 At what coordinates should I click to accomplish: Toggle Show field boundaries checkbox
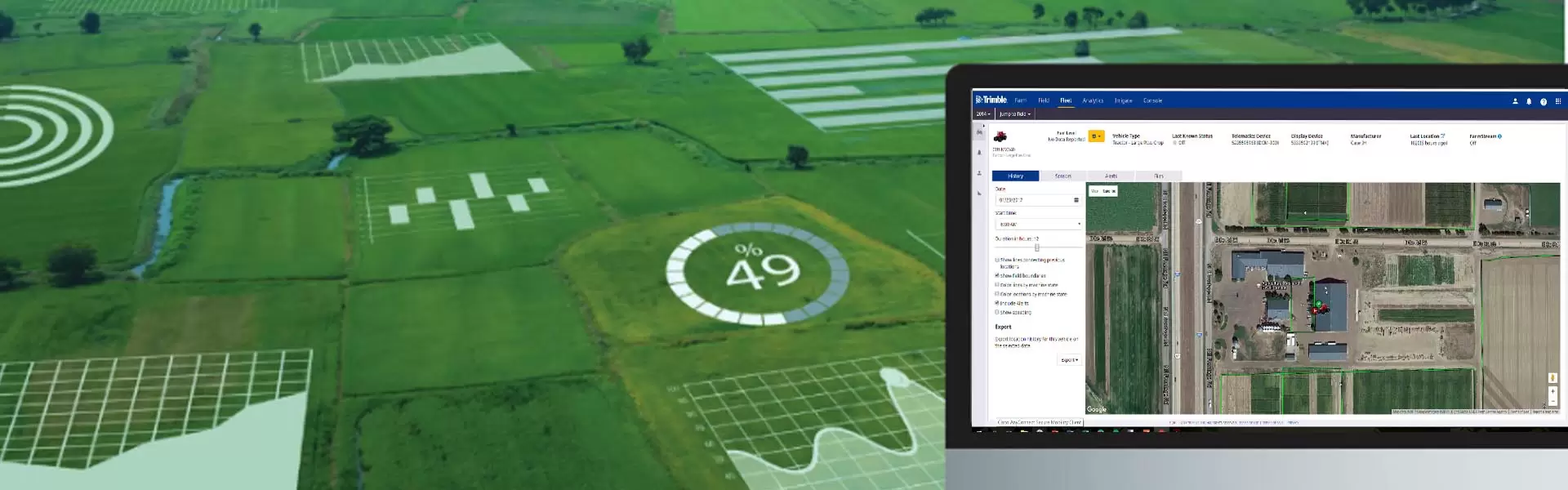click(x=997, y=276)
